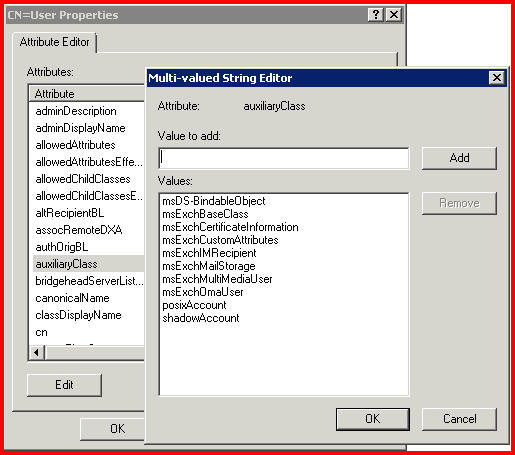Viewport: 515px width, 455px height.
Task: Click the Remove button
Action: click(459, 203)
